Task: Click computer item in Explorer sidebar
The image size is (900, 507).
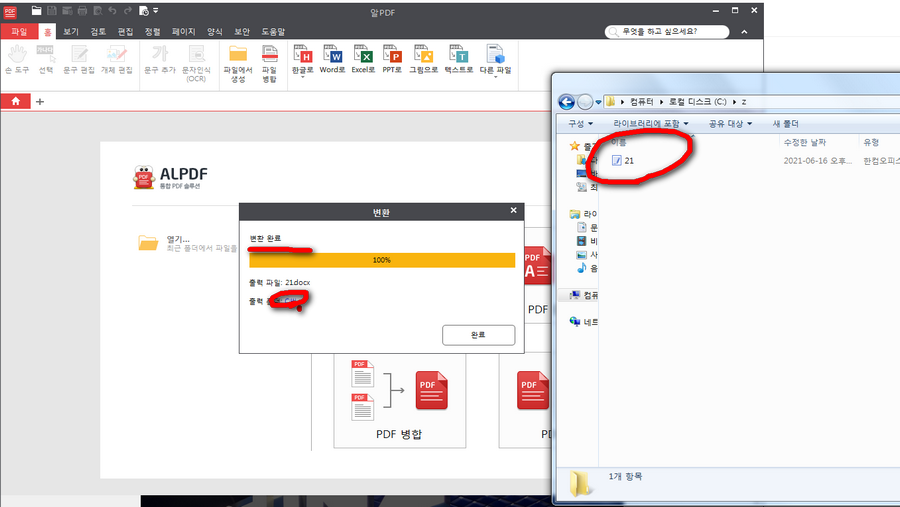Action: (x=583, y=295)
